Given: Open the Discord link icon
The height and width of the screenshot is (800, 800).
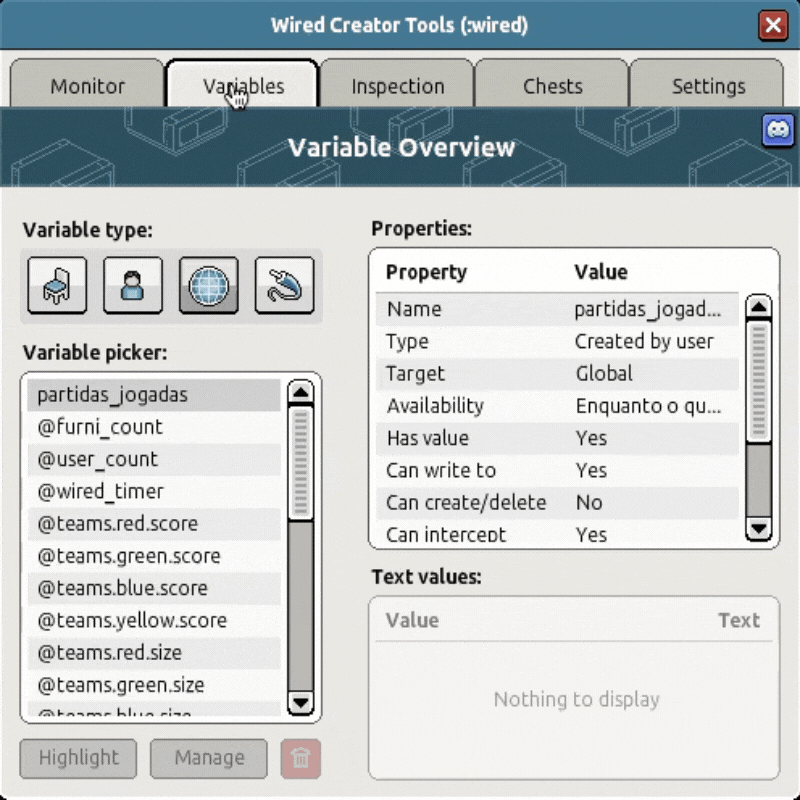Looking at the screenshot, I should (778, 131).
